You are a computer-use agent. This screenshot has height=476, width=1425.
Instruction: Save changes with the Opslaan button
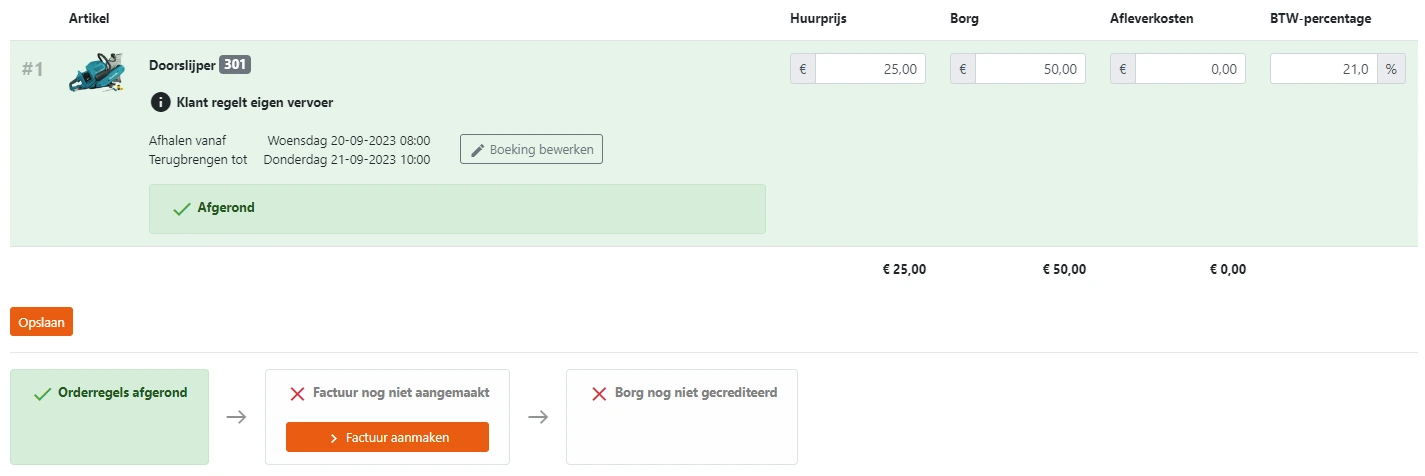[x=41, y=322]
